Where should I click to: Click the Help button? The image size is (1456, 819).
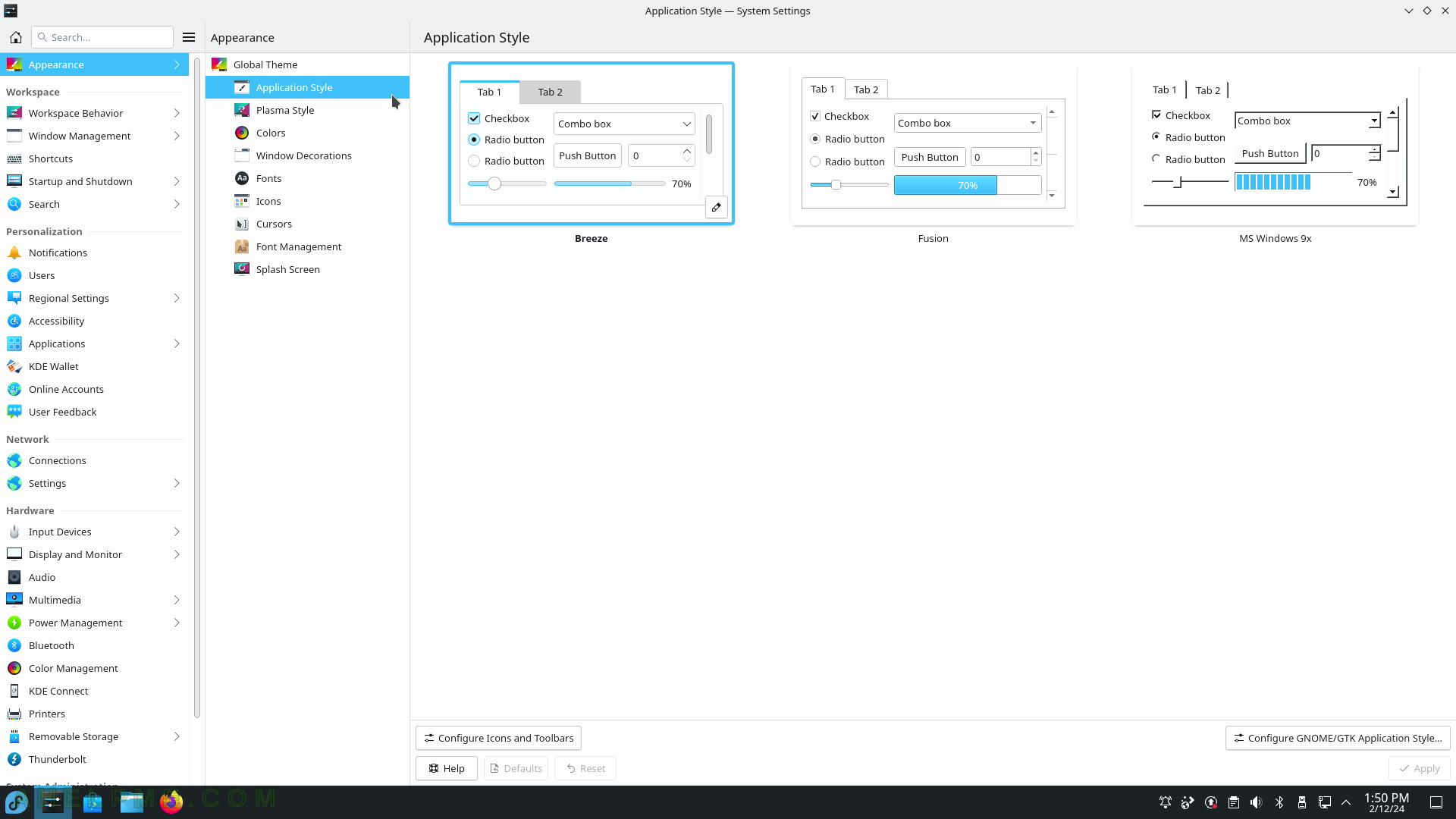(446, 768)
